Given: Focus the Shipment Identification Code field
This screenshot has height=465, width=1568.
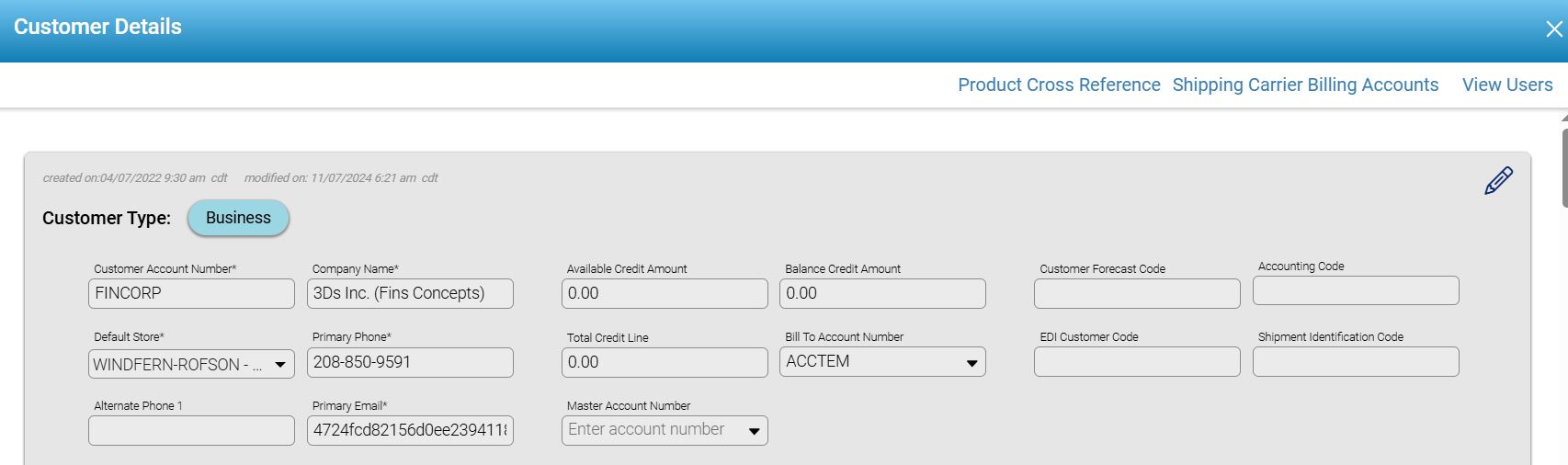Looking at the screenshot, I should tap(1356, 361).
